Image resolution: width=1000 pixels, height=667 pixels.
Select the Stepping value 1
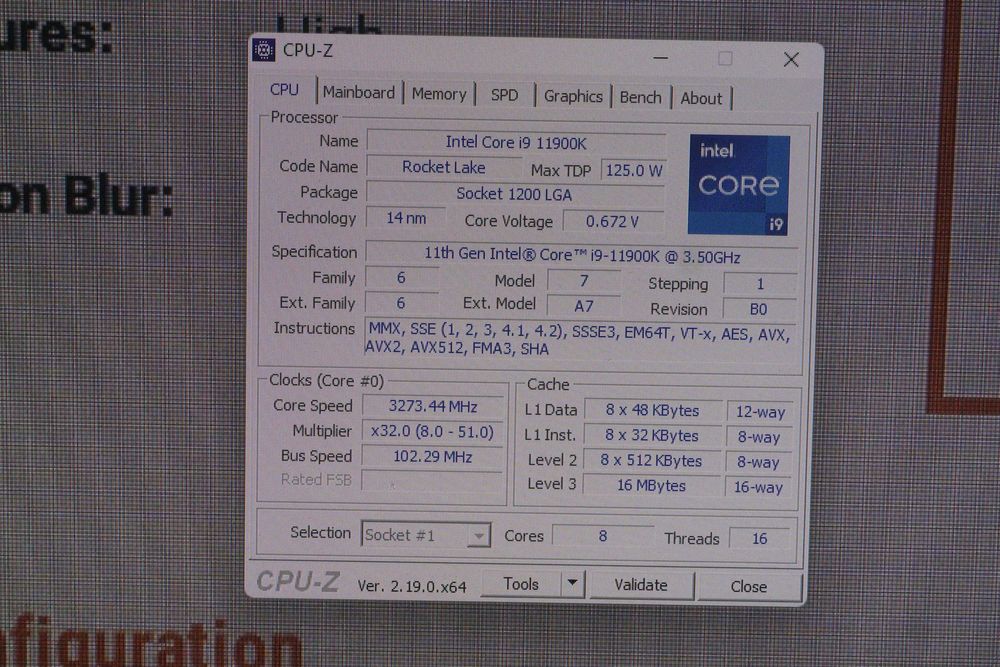(760, 284)
